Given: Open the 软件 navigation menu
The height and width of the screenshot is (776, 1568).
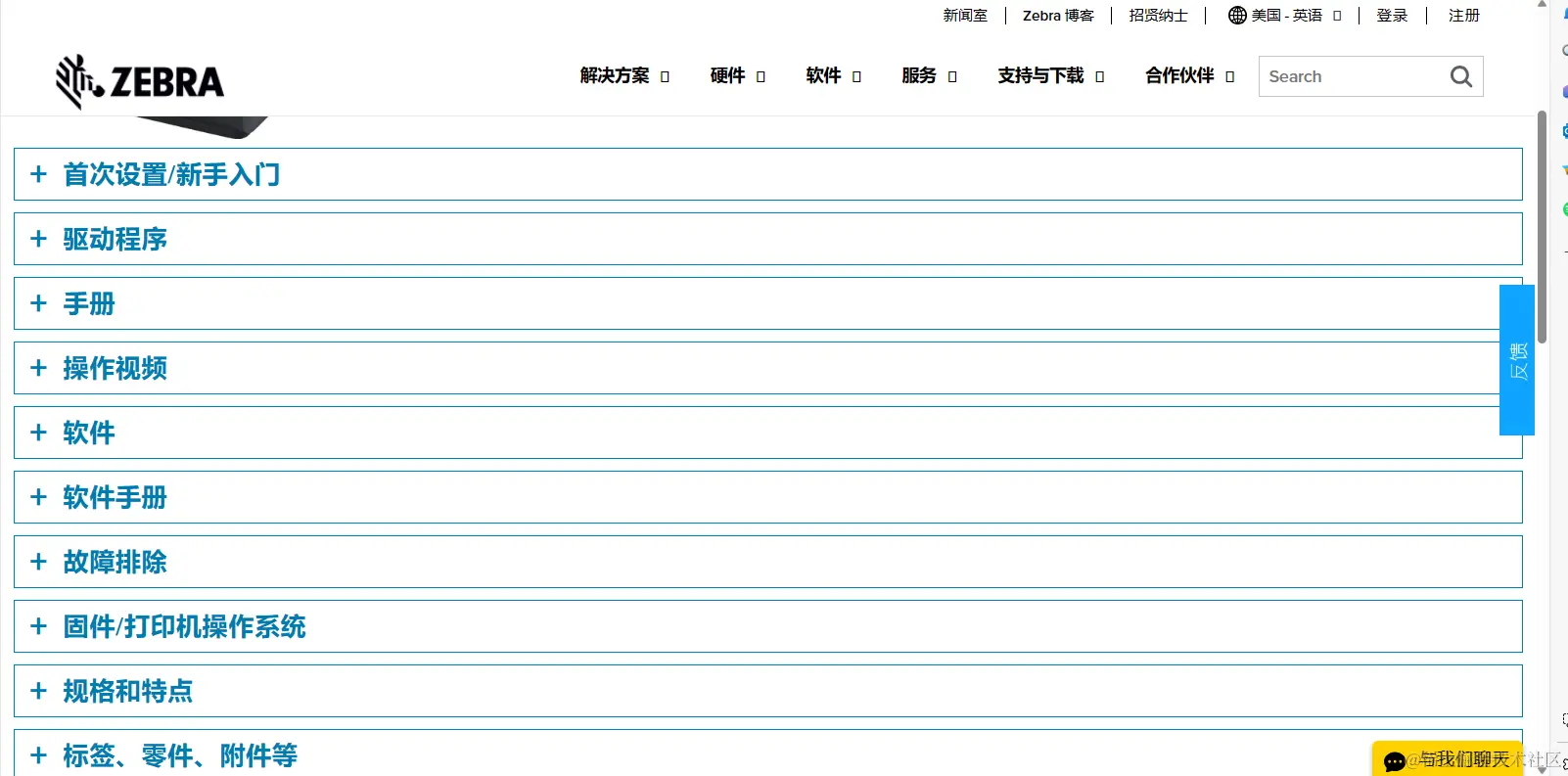Looking at the screenshot, I should pos(833,76).
